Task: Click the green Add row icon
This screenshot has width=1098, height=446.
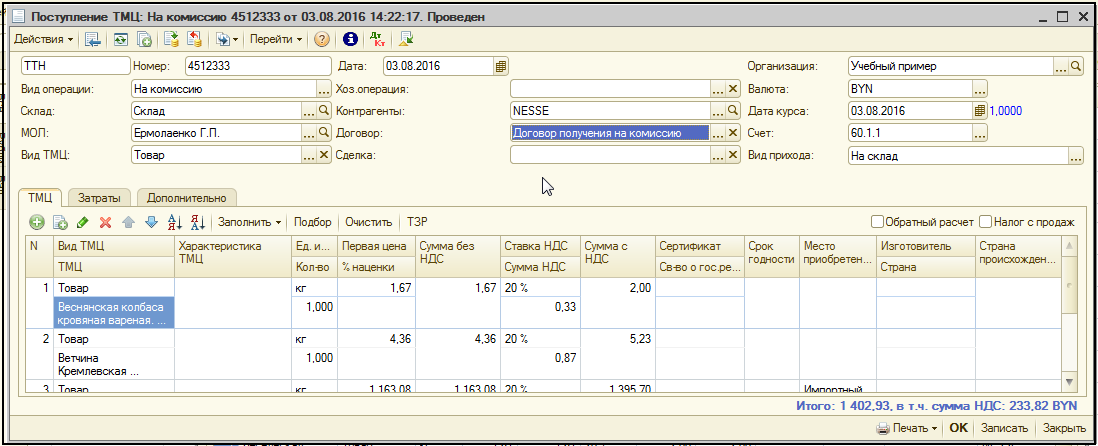Action: 37,222
